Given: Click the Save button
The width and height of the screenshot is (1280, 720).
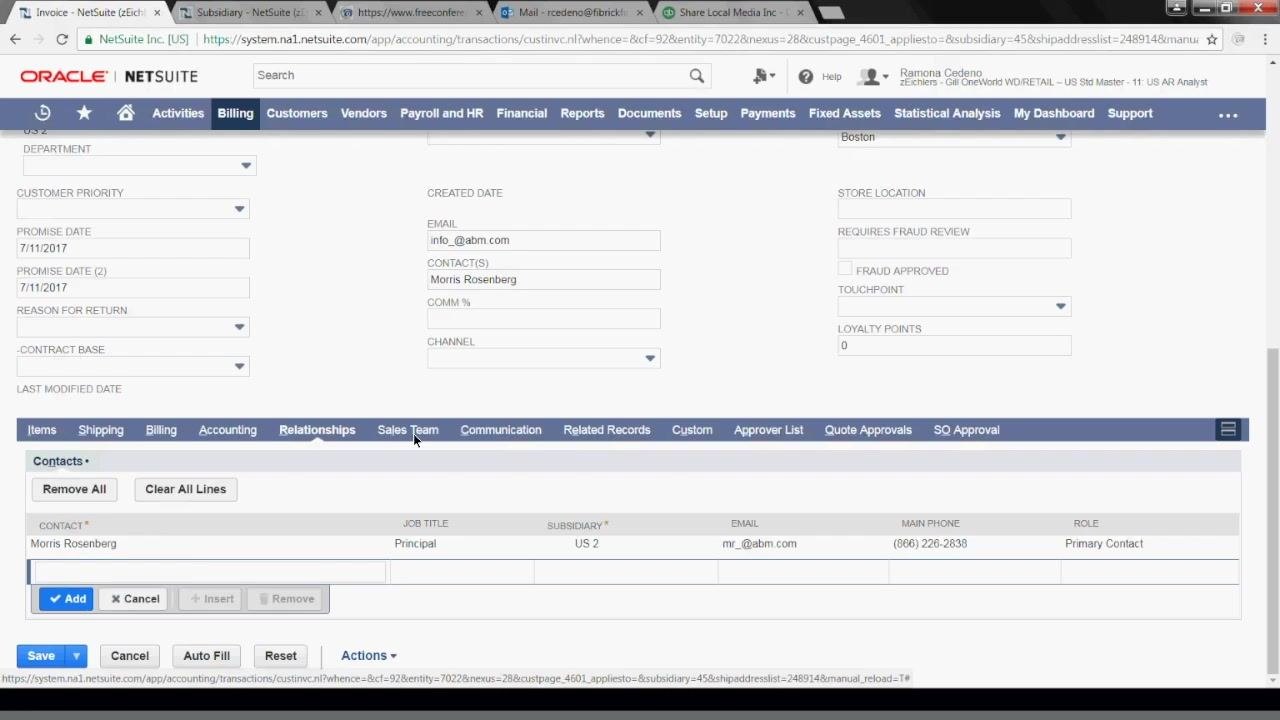Looking at the screenshot, I should coord(41,656).
